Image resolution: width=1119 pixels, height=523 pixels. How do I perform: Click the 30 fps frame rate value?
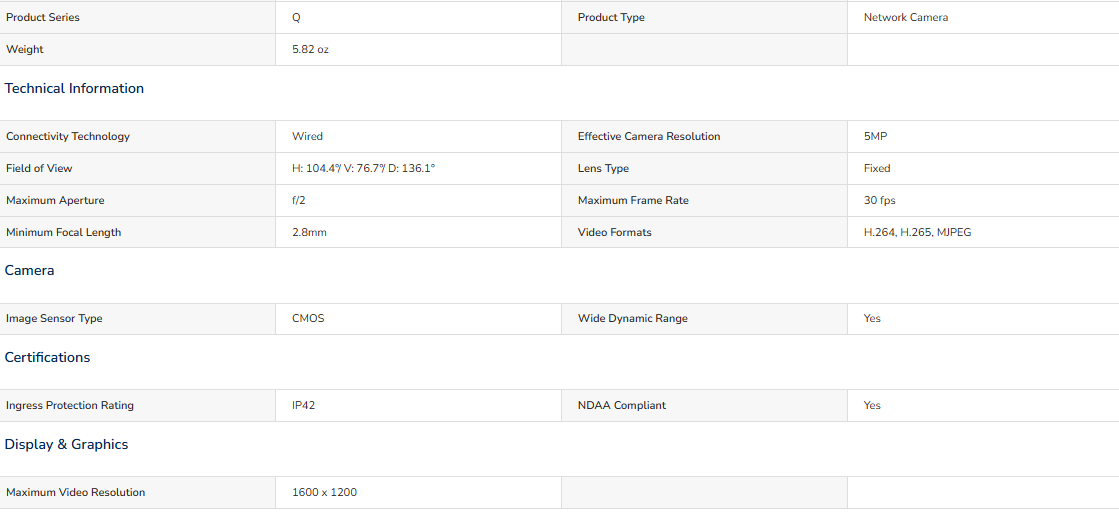879,200
